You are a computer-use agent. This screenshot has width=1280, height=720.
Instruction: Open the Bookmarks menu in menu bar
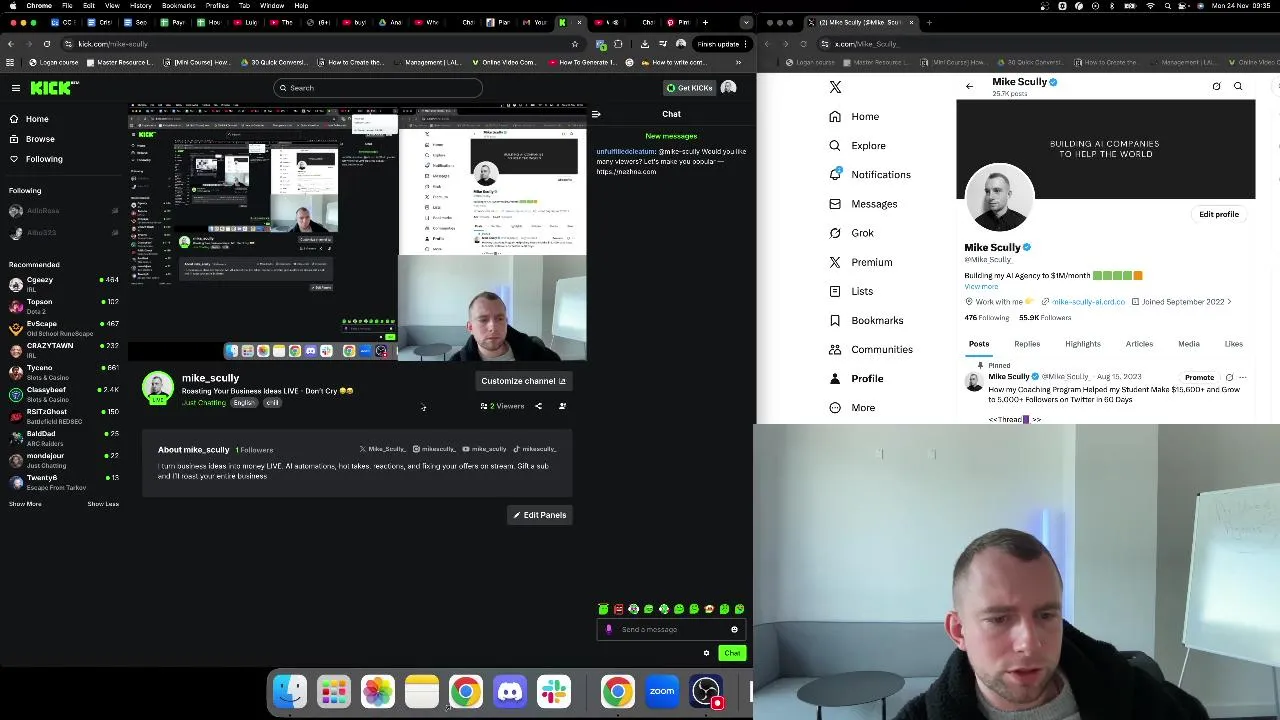178,5
